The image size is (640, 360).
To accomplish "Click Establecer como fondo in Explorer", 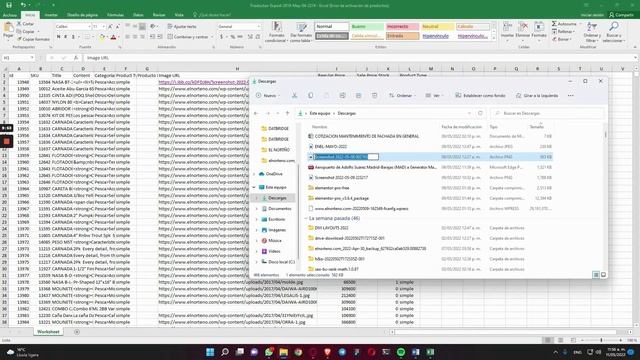I will 480,96.
